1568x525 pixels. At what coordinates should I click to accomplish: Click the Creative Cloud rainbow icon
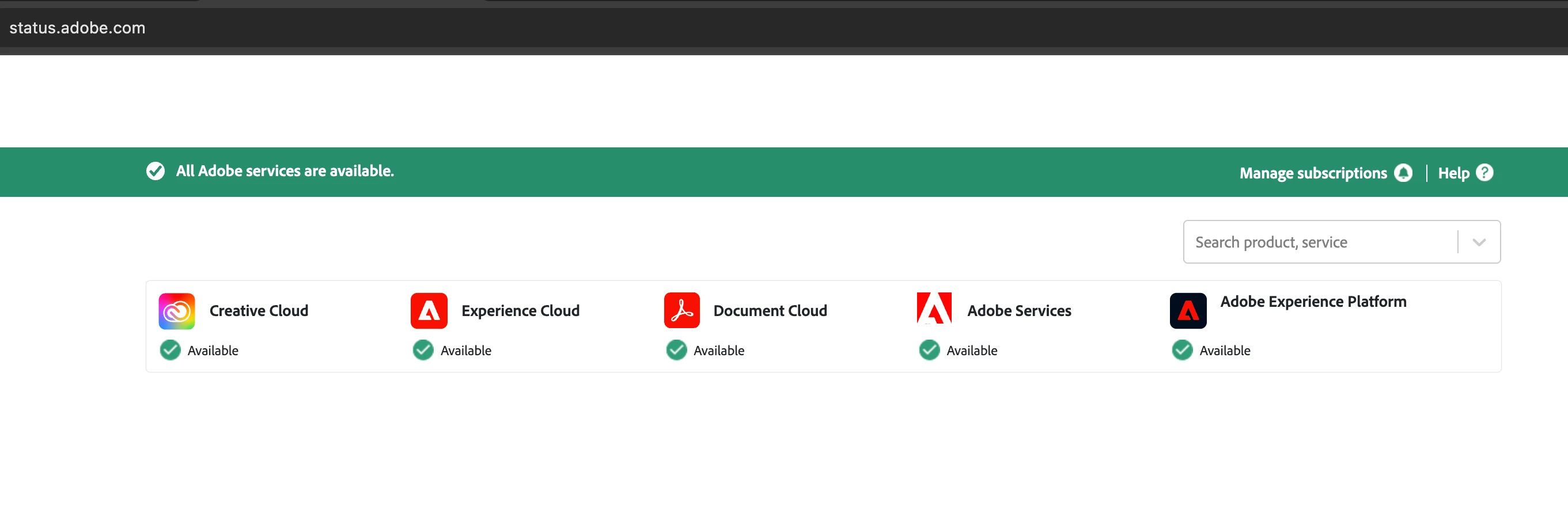tap(176, 311)
